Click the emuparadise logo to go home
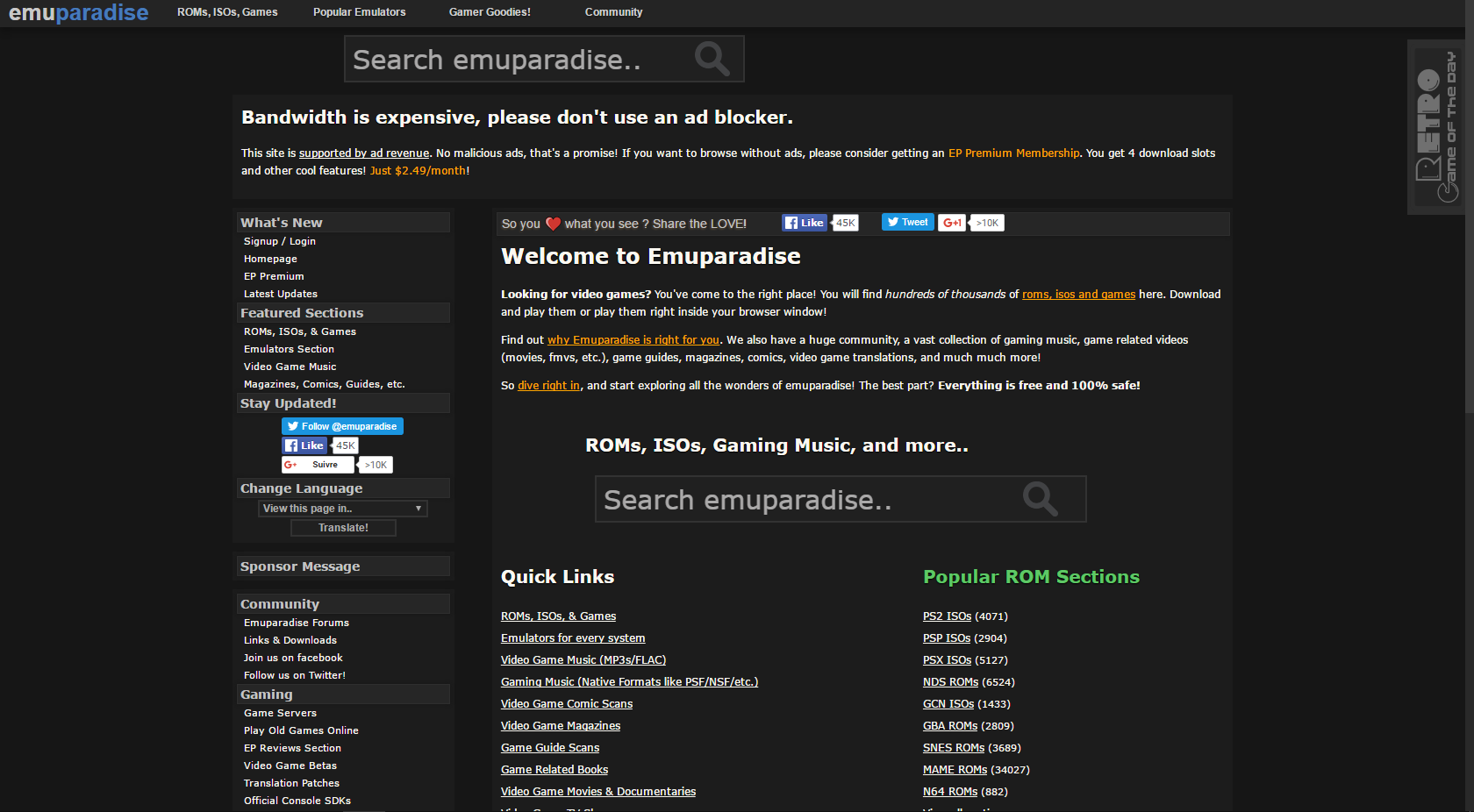Screen dimensions: 1474x812 click(77, 12)
